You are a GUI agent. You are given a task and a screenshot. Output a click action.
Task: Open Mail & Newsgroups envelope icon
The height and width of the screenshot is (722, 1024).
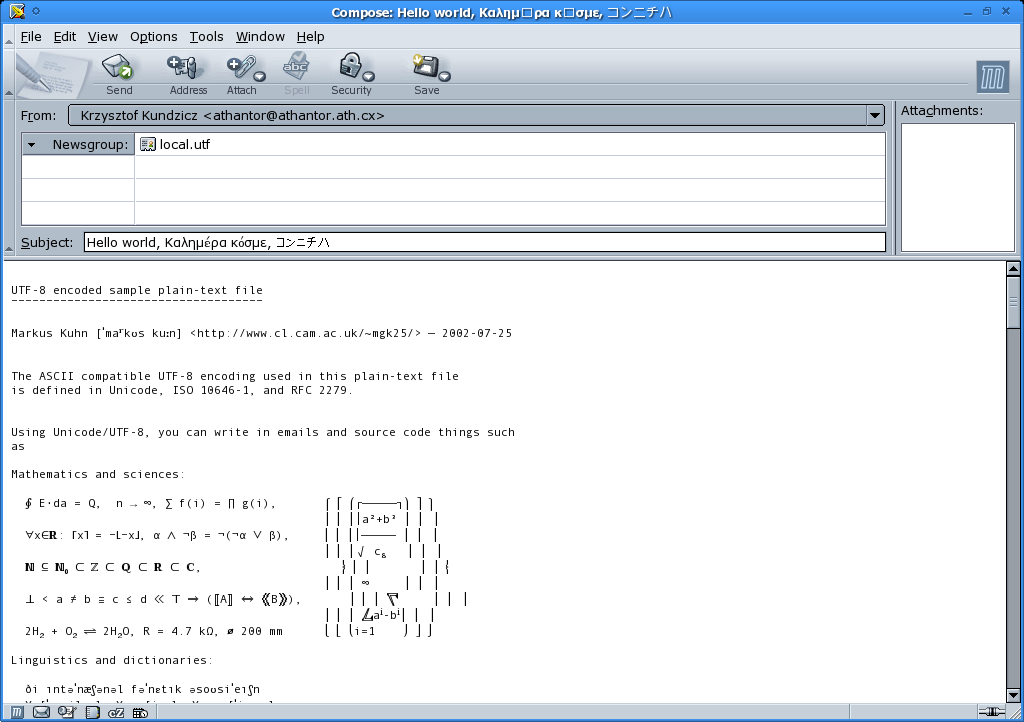41,712
